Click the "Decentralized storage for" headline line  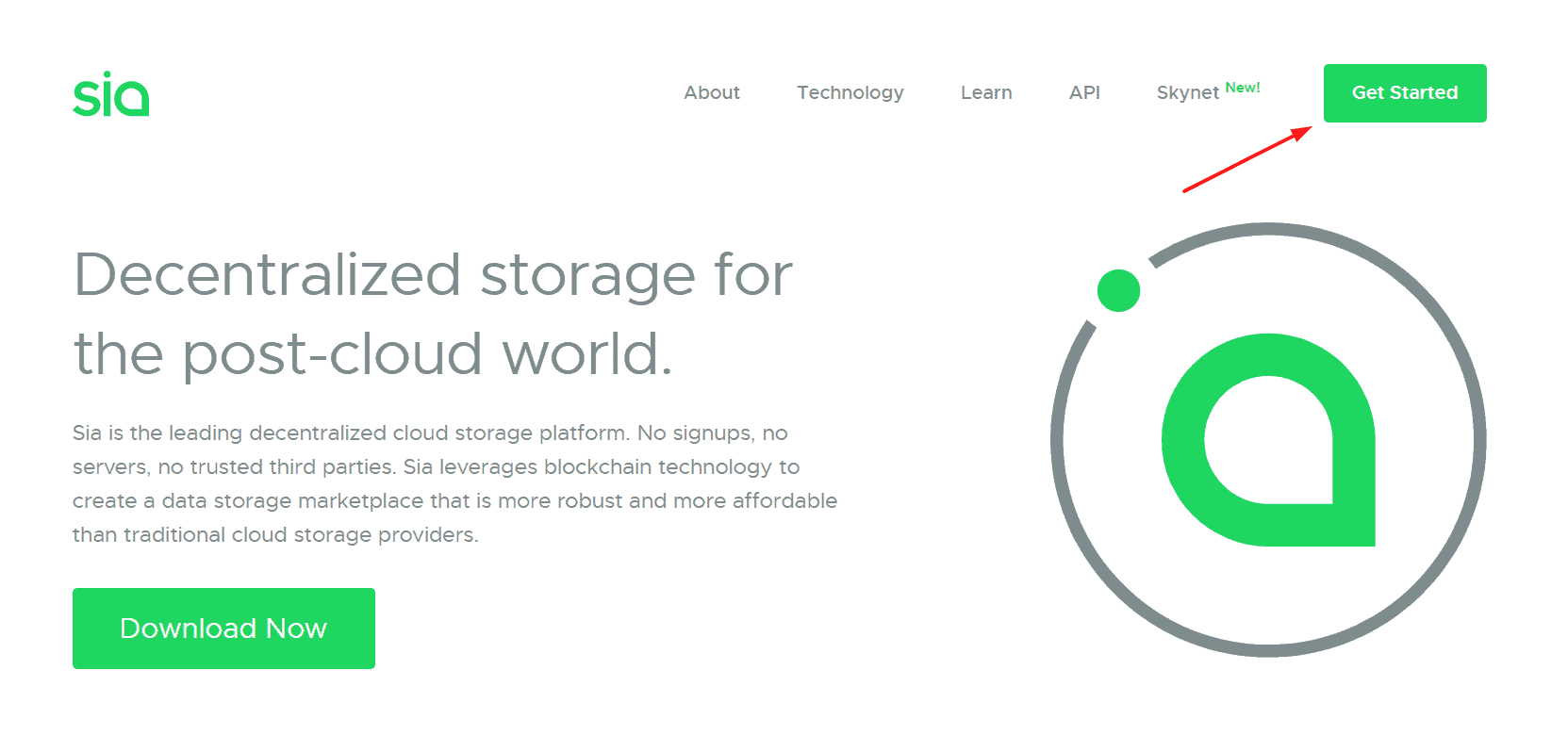(433, 275)
